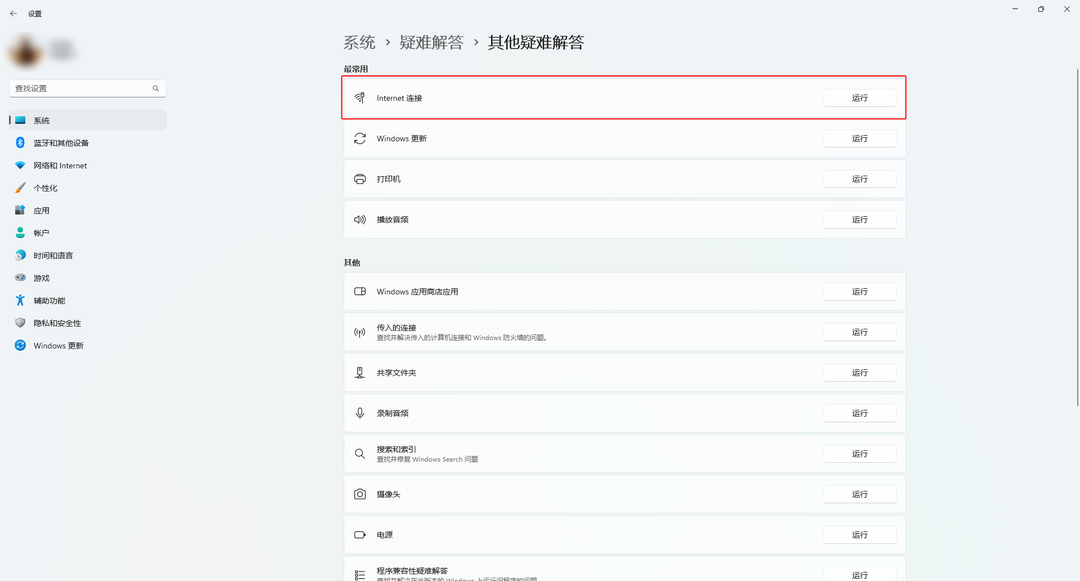Viewport: 1080px width, 581px height.
Task: Run the Windows 更新 troubleshooter
Action: (860, 138)
